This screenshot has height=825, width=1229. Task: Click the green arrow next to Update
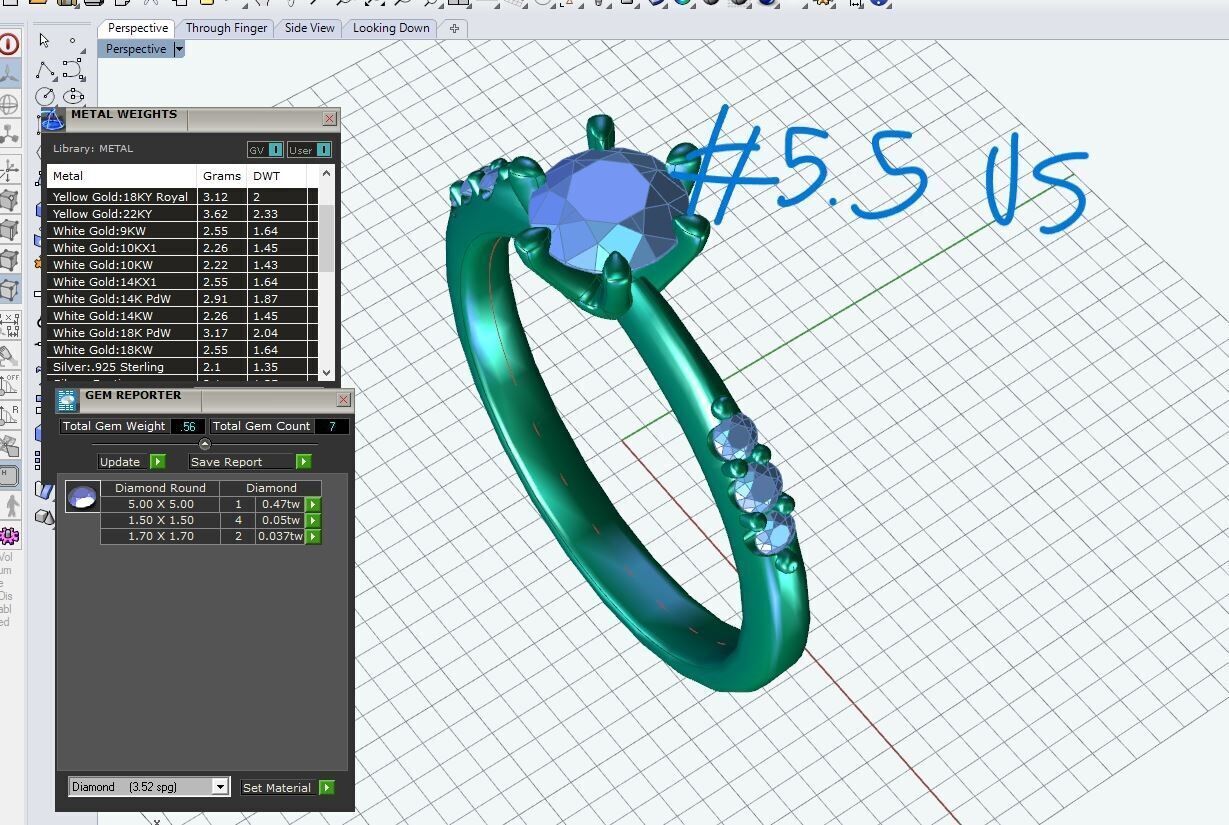[x=157, y=462]
